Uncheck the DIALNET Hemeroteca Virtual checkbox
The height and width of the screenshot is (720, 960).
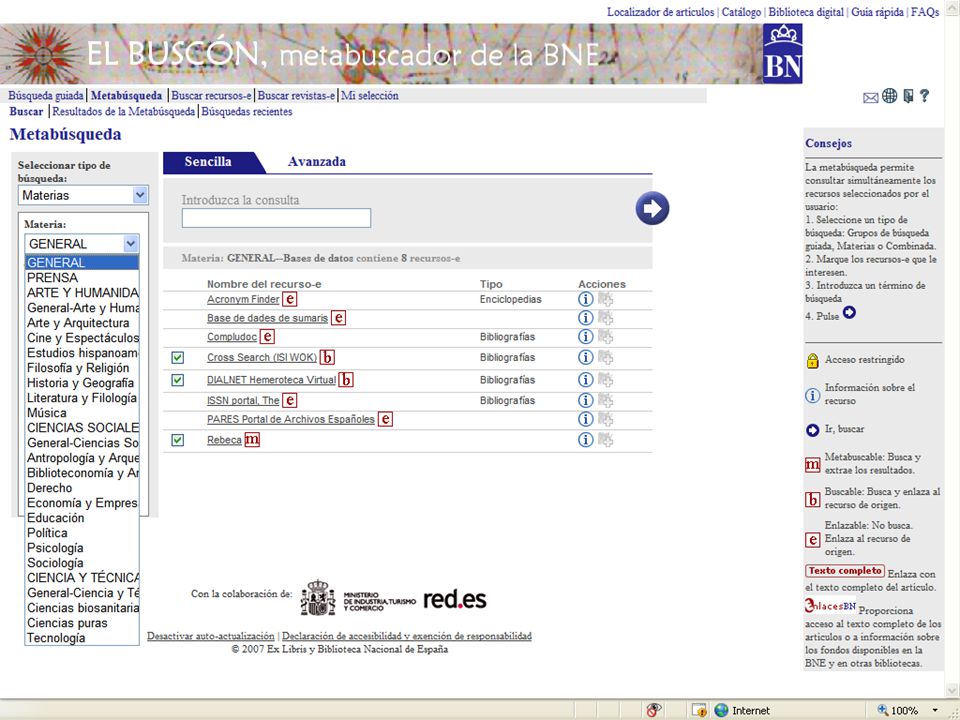178,380
